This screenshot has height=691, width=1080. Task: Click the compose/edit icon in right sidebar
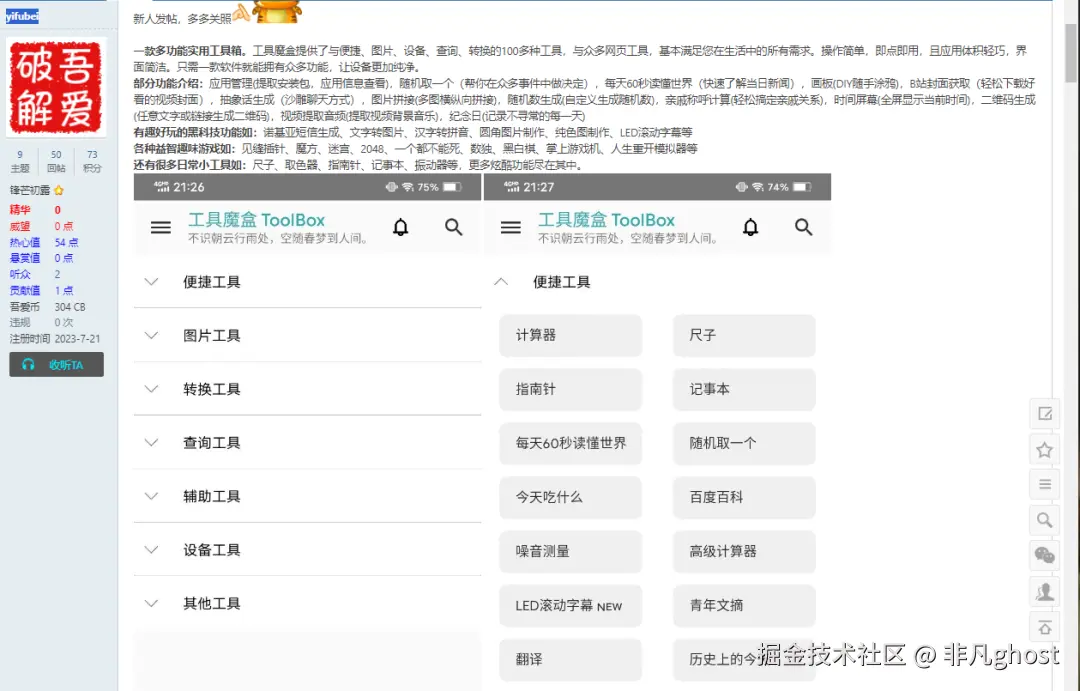coord(1044,413)
